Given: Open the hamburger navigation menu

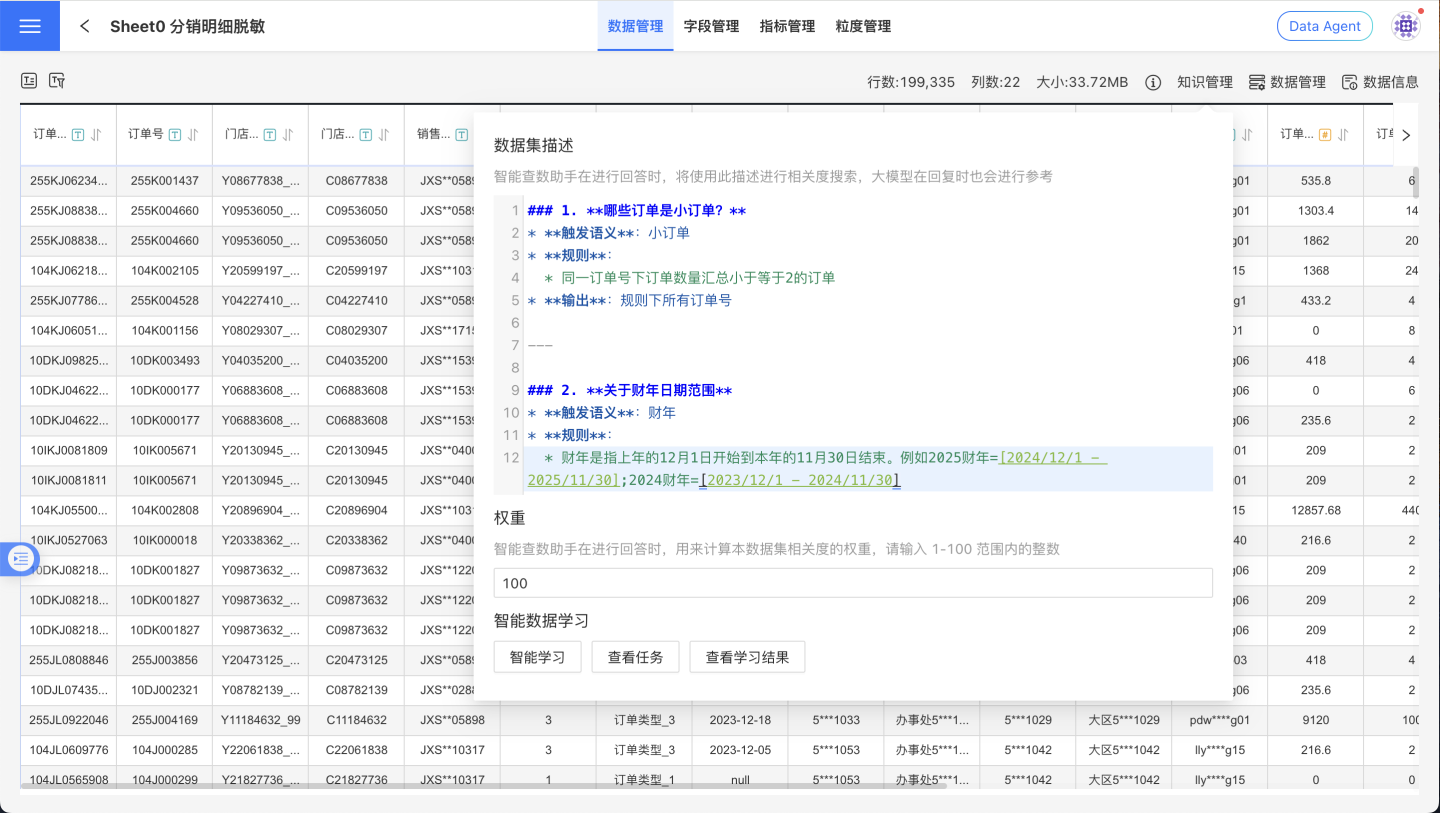Looking at the screenshot, I should point(29,25).
